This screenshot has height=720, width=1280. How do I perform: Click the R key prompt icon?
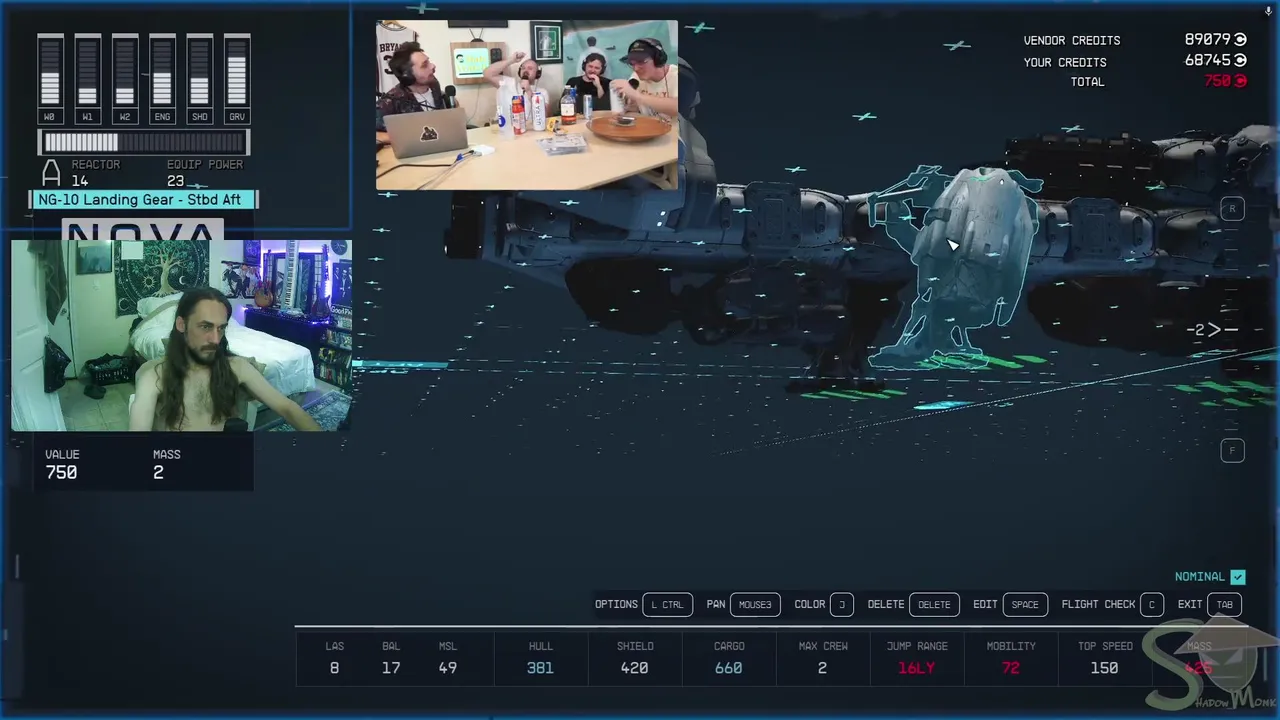coord(1232,208)
